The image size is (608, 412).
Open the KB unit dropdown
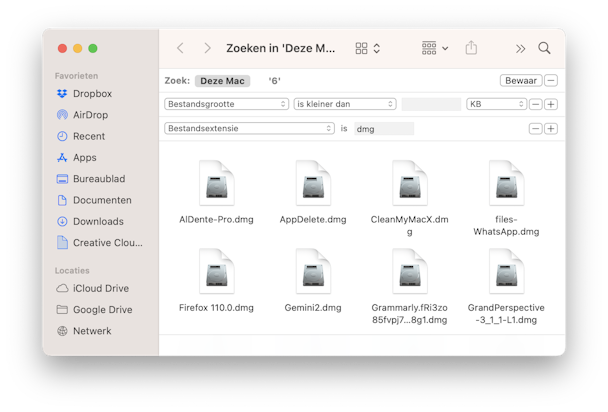click(496, 104)
